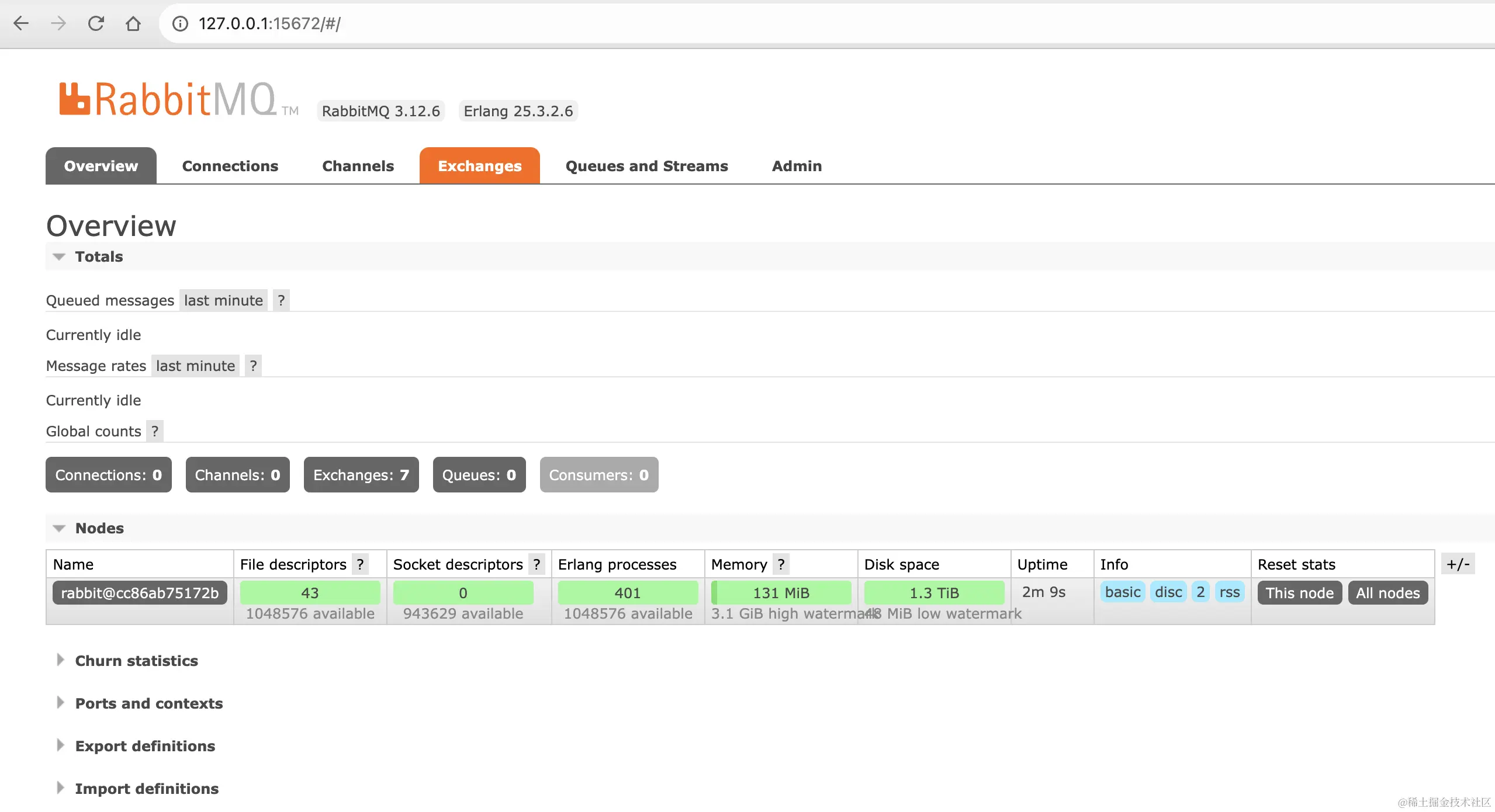1495x812 pixels.
Task: Click the browser back arrow
Action: 21,23
